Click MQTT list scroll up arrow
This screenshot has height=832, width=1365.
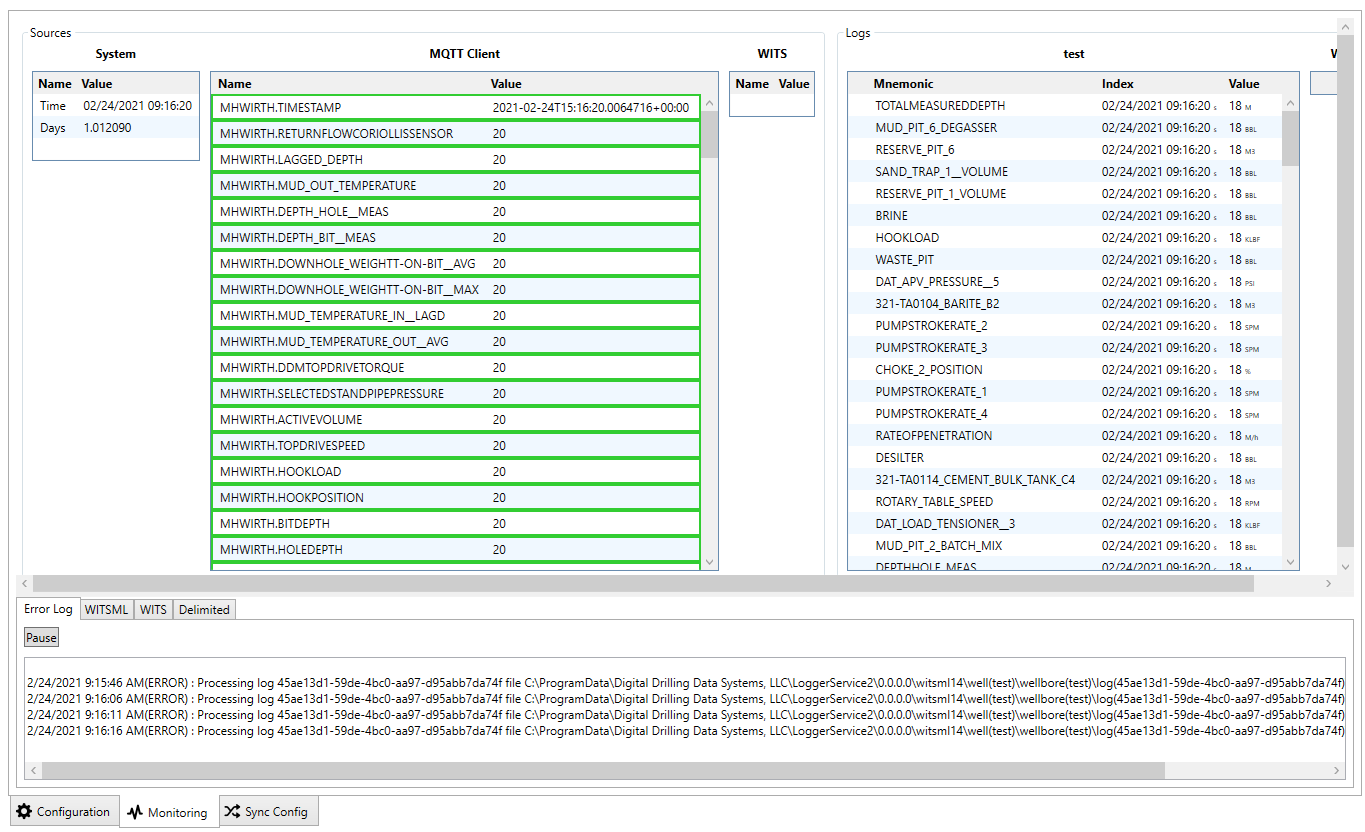click(710, 103)
